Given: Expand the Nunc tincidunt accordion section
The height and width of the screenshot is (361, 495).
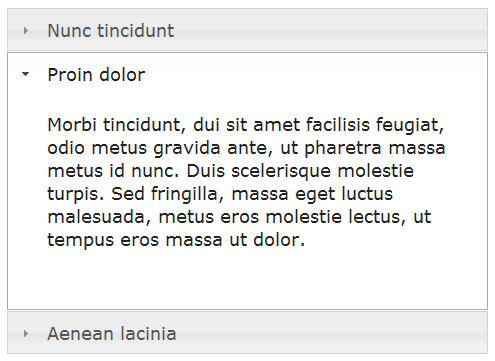Looking at the screenshot, I should pyautogui.click(x=247, y=30).
